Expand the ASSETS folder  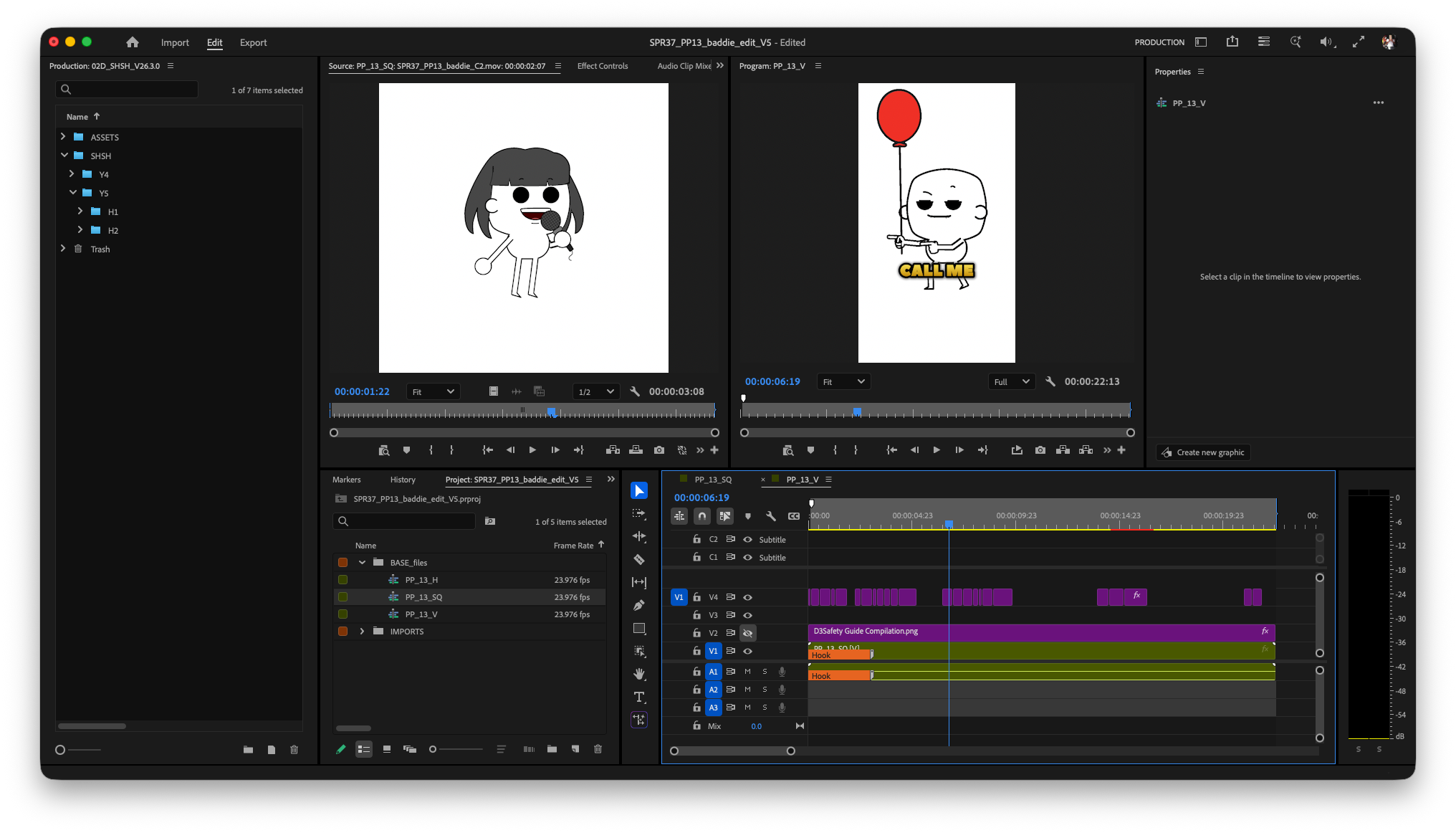click(x=63, y=136)
